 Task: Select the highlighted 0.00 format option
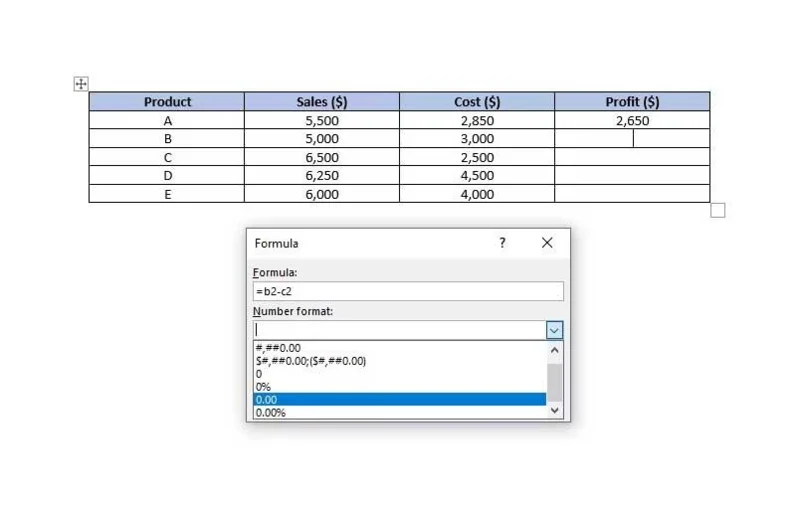pos(400,399)
